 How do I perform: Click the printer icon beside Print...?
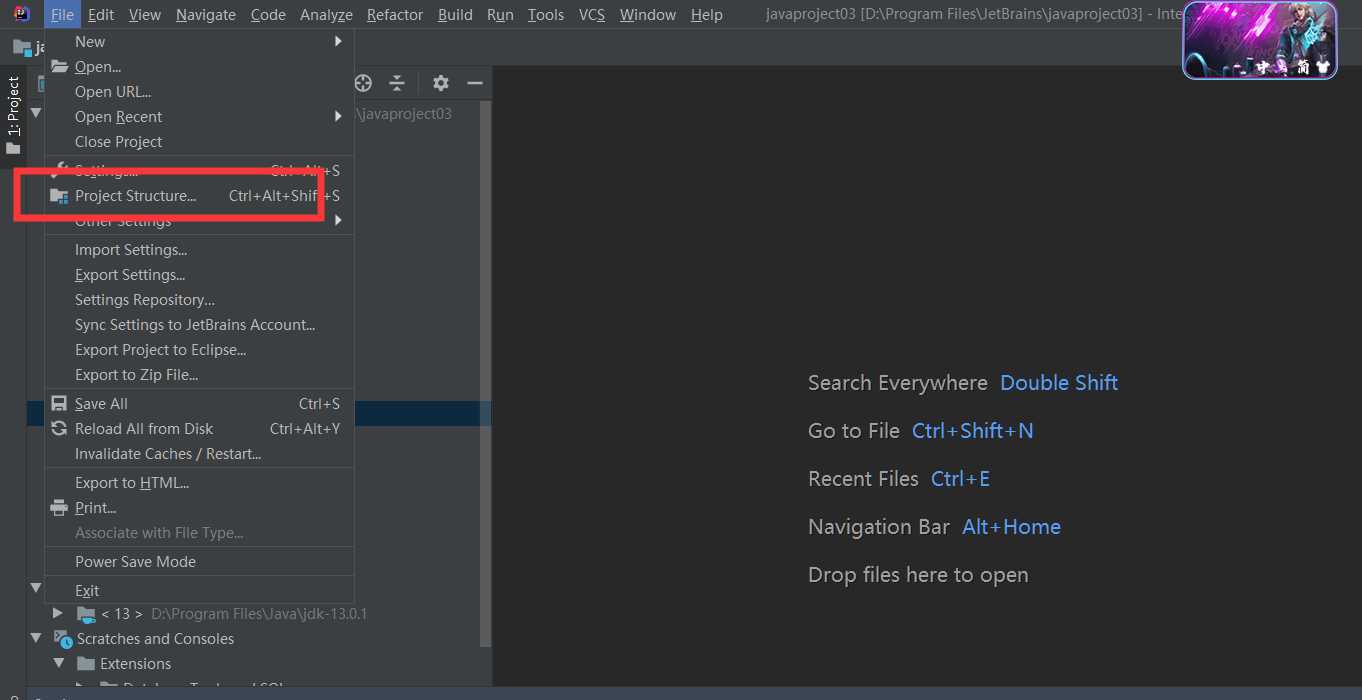(60, 508)
